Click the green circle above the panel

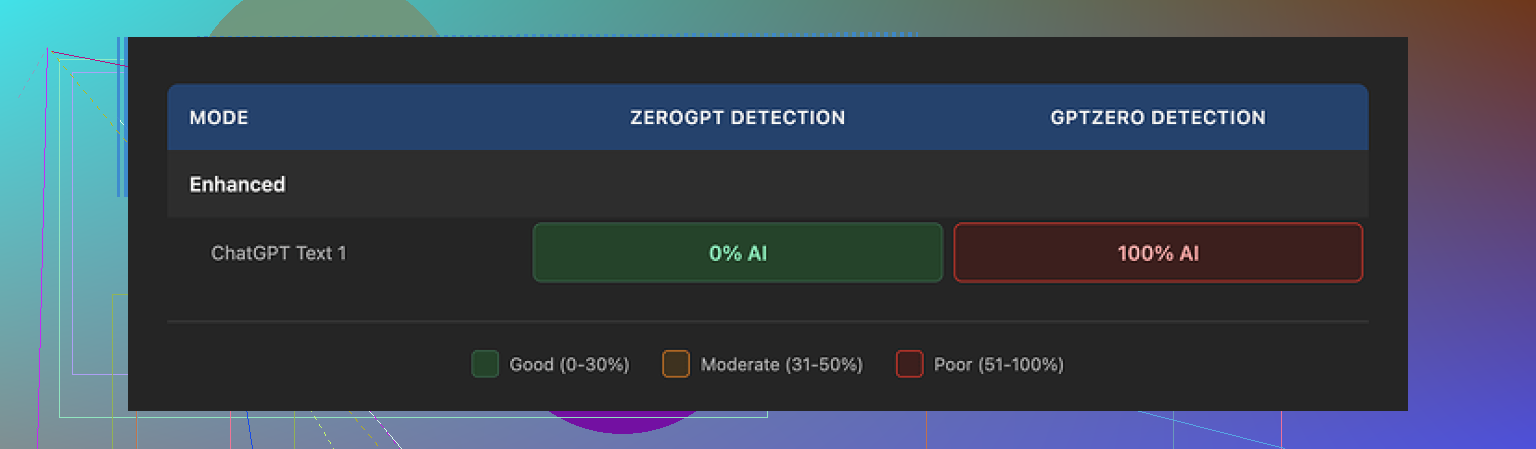click(320, 18)
